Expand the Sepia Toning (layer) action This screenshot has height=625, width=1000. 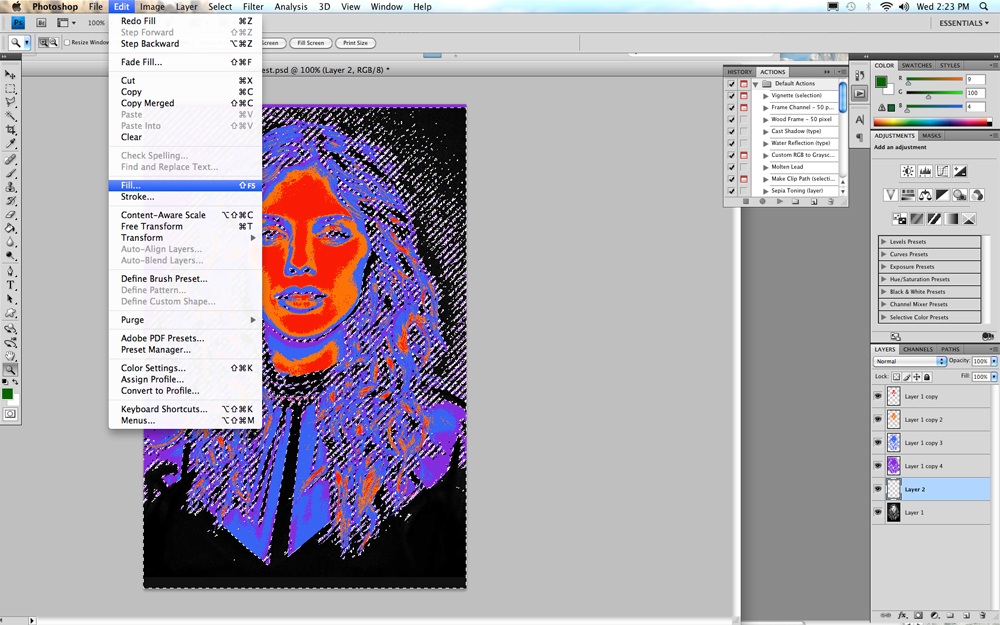point(765,191)
